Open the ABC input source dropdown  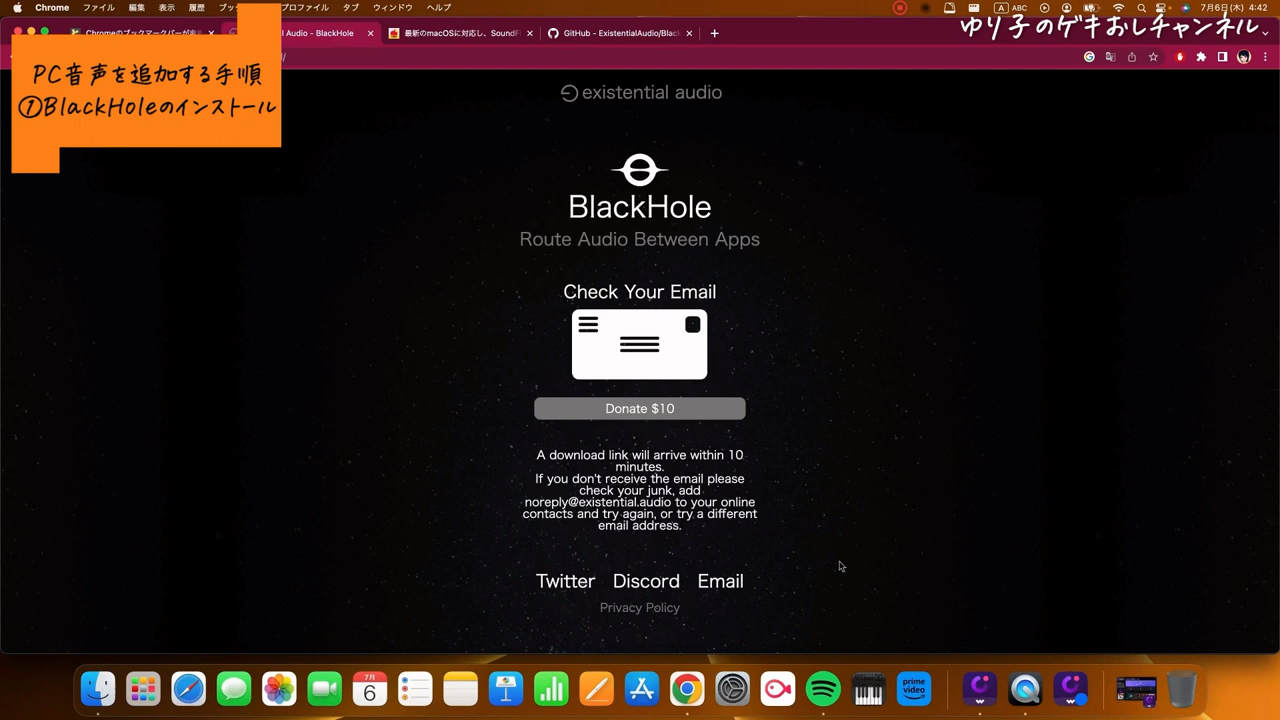tap(1011, 8)
